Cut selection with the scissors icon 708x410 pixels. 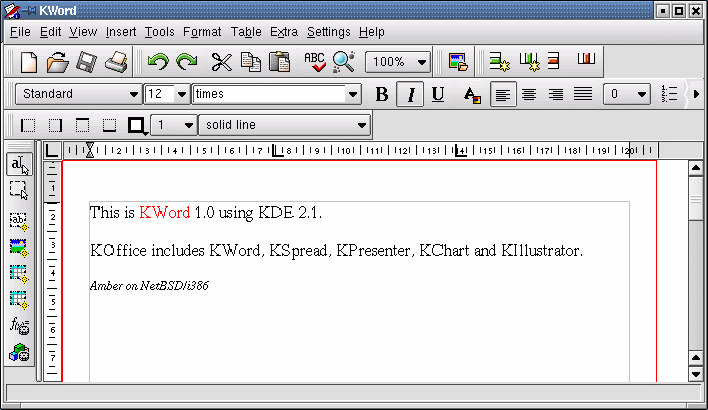222,62
